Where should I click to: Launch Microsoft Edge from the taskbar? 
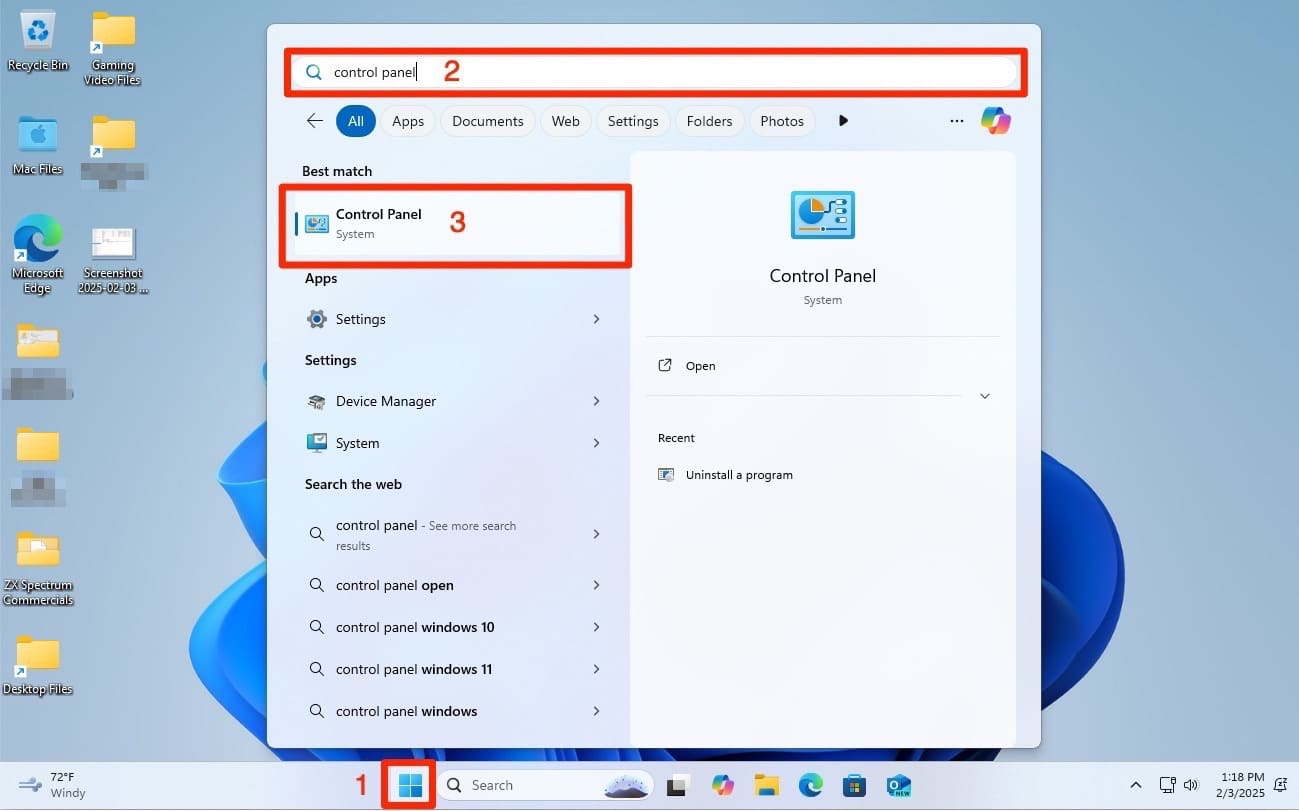point(811,786)
